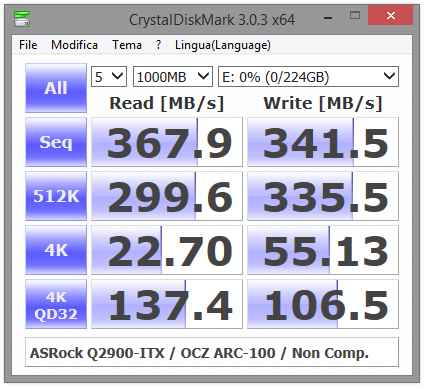Viewport: 424px width, 389px height.
Task: Start the Seq benchmark test
Action: coord(56,142)
